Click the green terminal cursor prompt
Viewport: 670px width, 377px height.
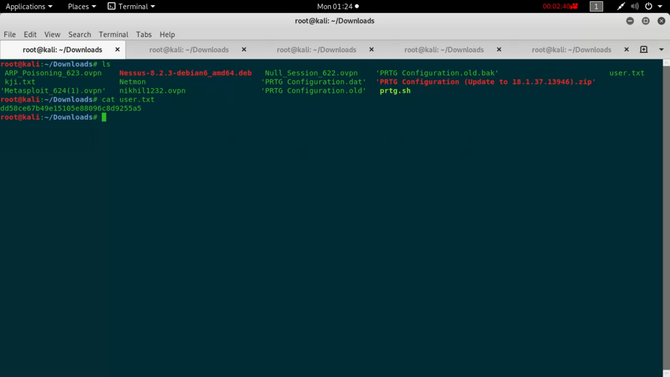point(104,117)
